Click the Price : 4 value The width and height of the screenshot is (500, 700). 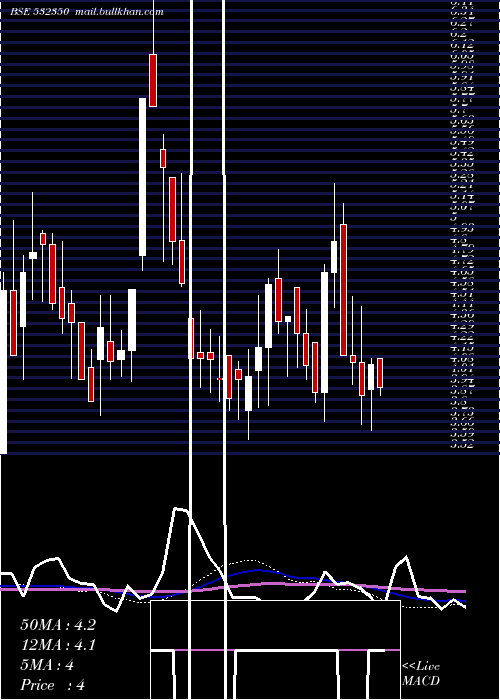(x=53, y=685)
